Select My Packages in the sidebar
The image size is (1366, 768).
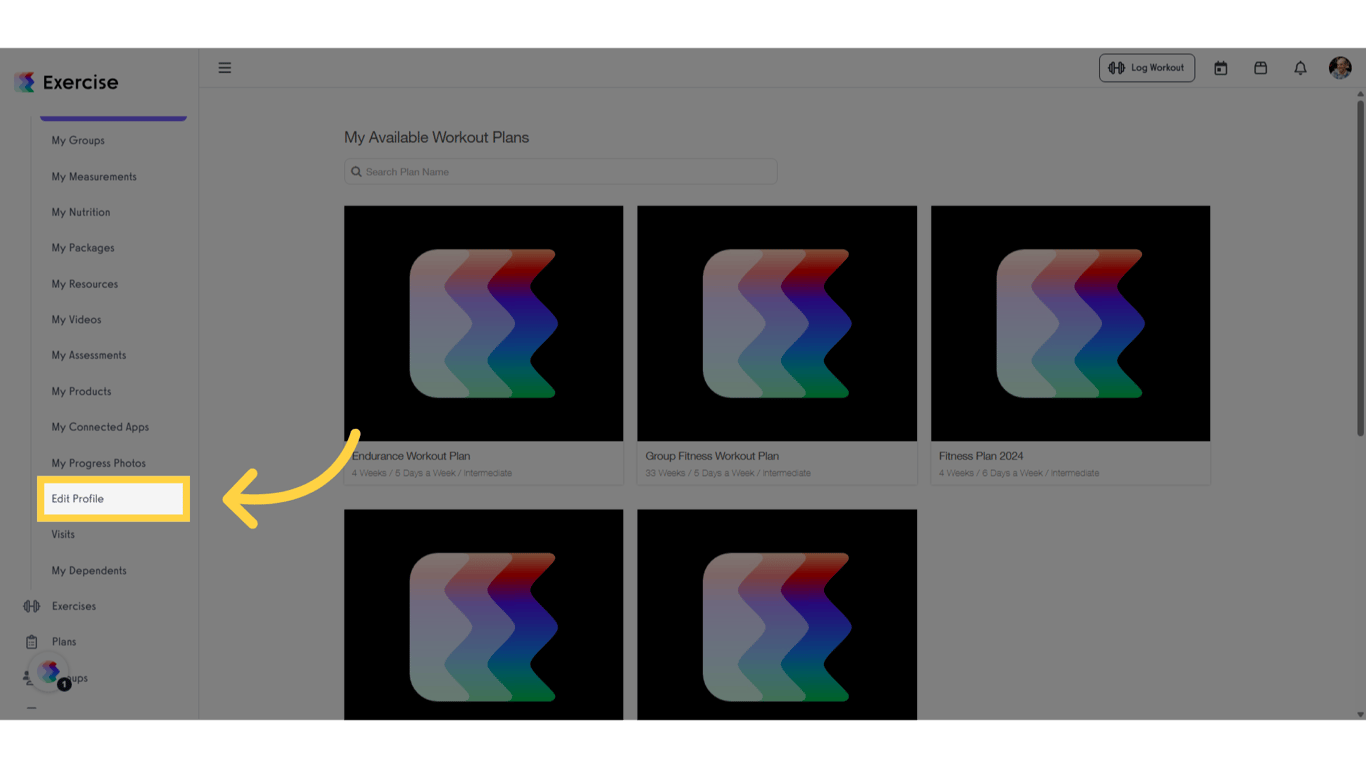pos(83,248)
